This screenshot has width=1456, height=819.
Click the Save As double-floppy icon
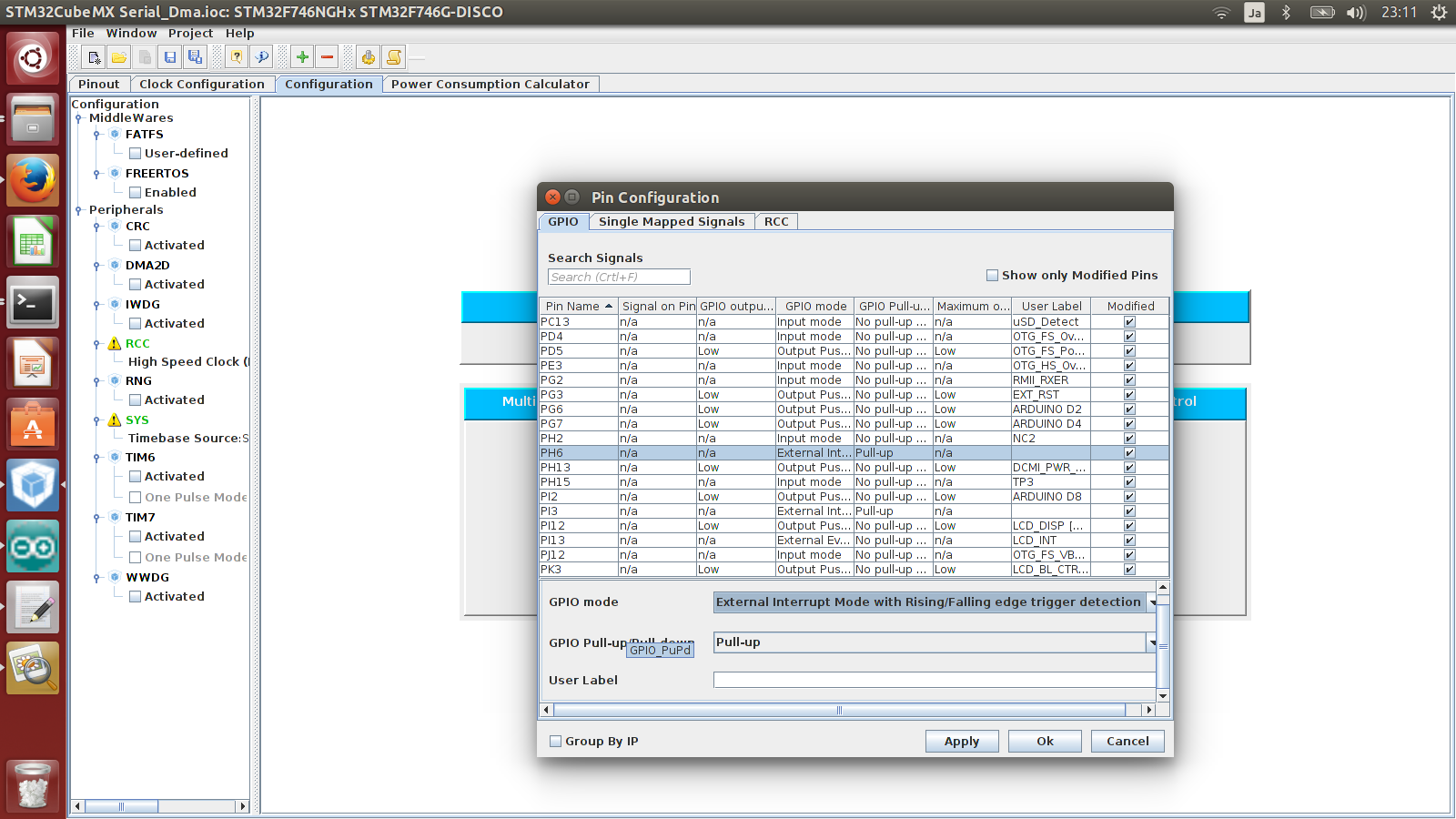point(195,57)
